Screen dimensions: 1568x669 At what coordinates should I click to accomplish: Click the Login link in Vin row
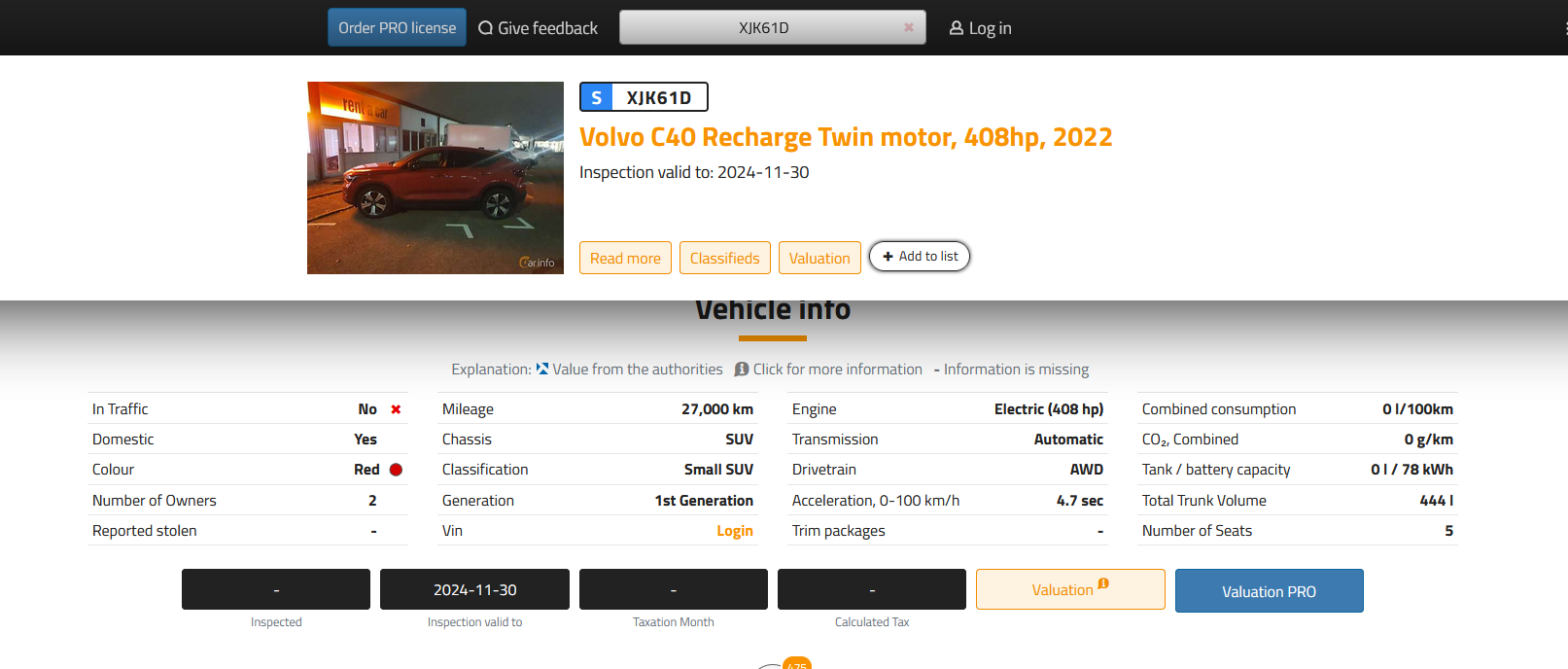click(735, 531)
